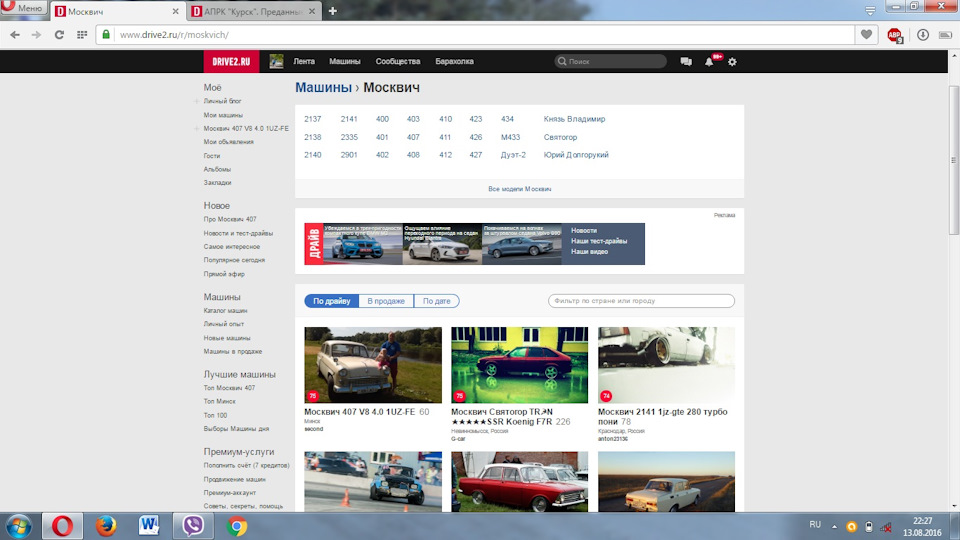Open Барахолка in the site menu
960x540 pixels.
click(x=454, y=61)
